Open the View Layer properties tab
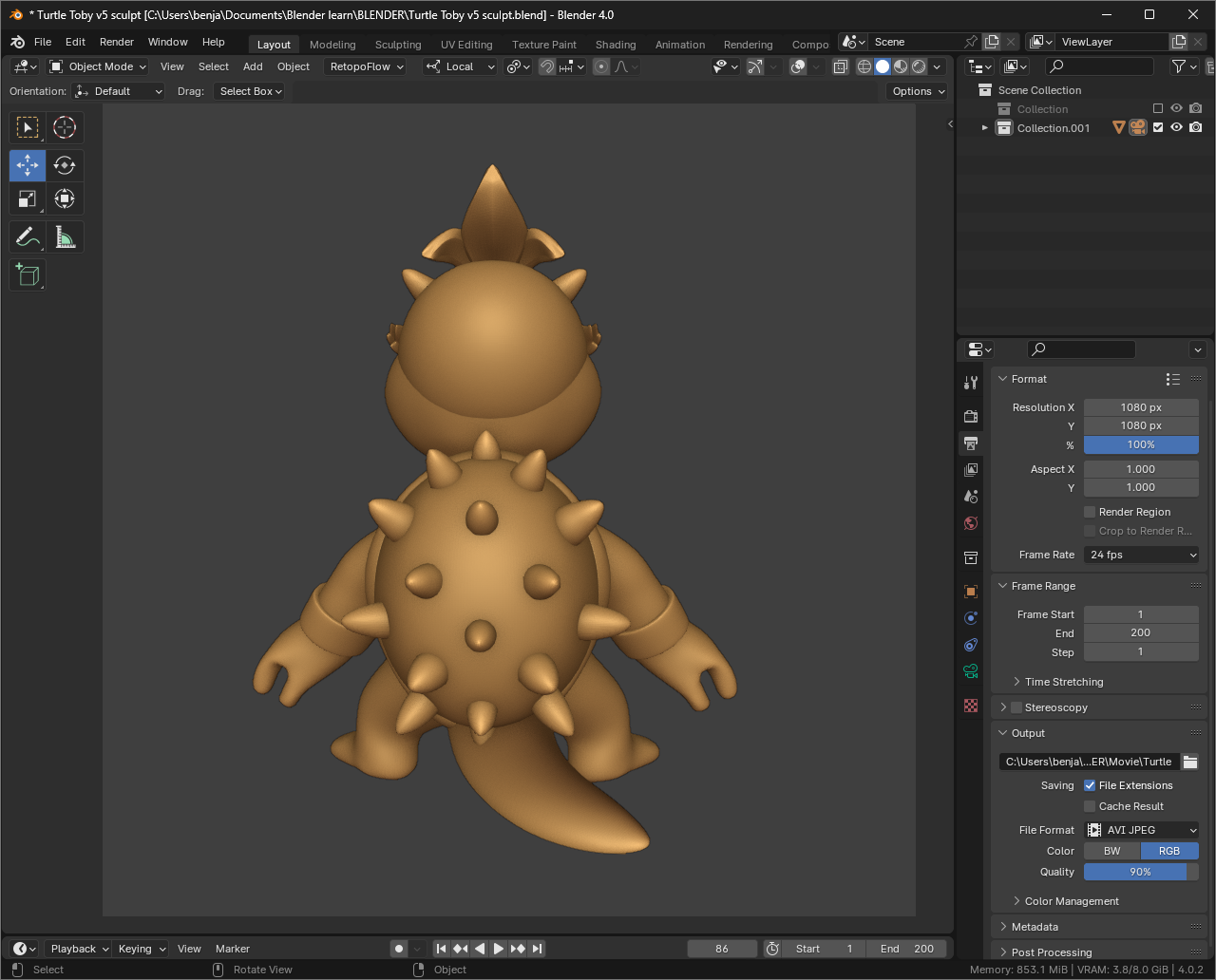 (970, 469)
